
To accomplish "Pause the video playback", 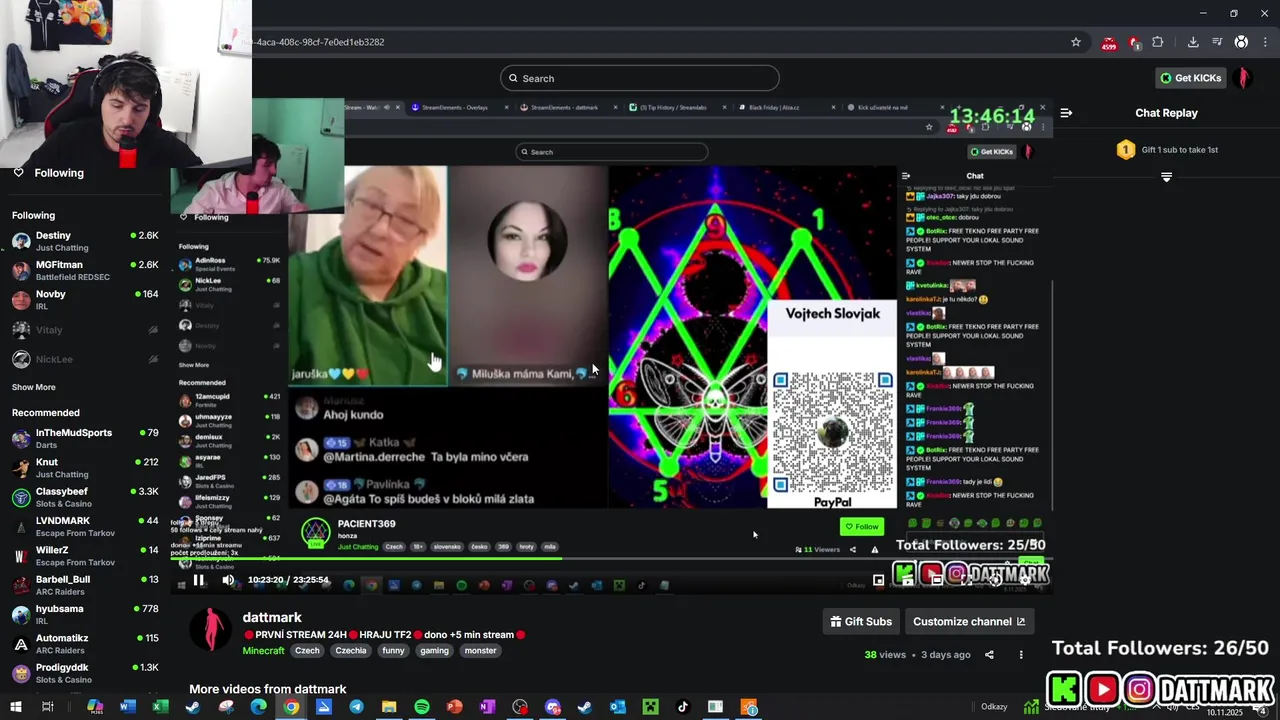I will click(x=198, y=580).
